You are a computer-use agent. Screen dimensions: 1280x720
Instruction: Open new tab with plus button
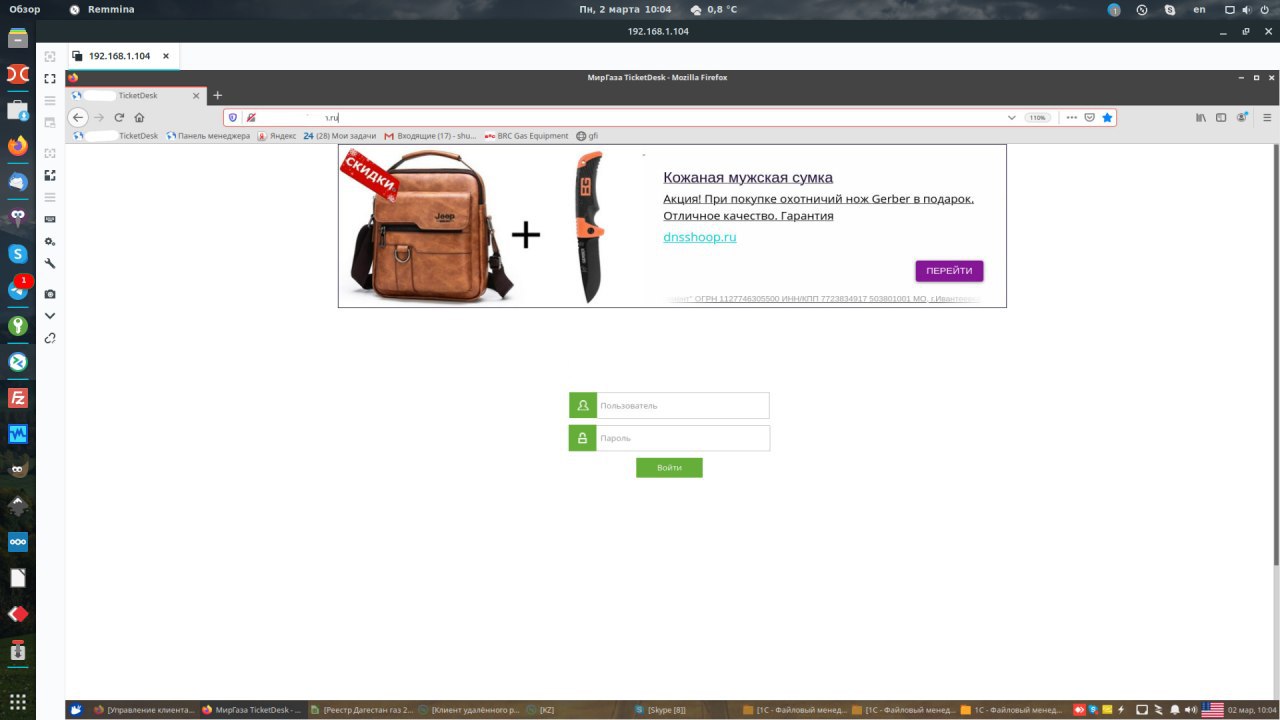pos(217,95)
